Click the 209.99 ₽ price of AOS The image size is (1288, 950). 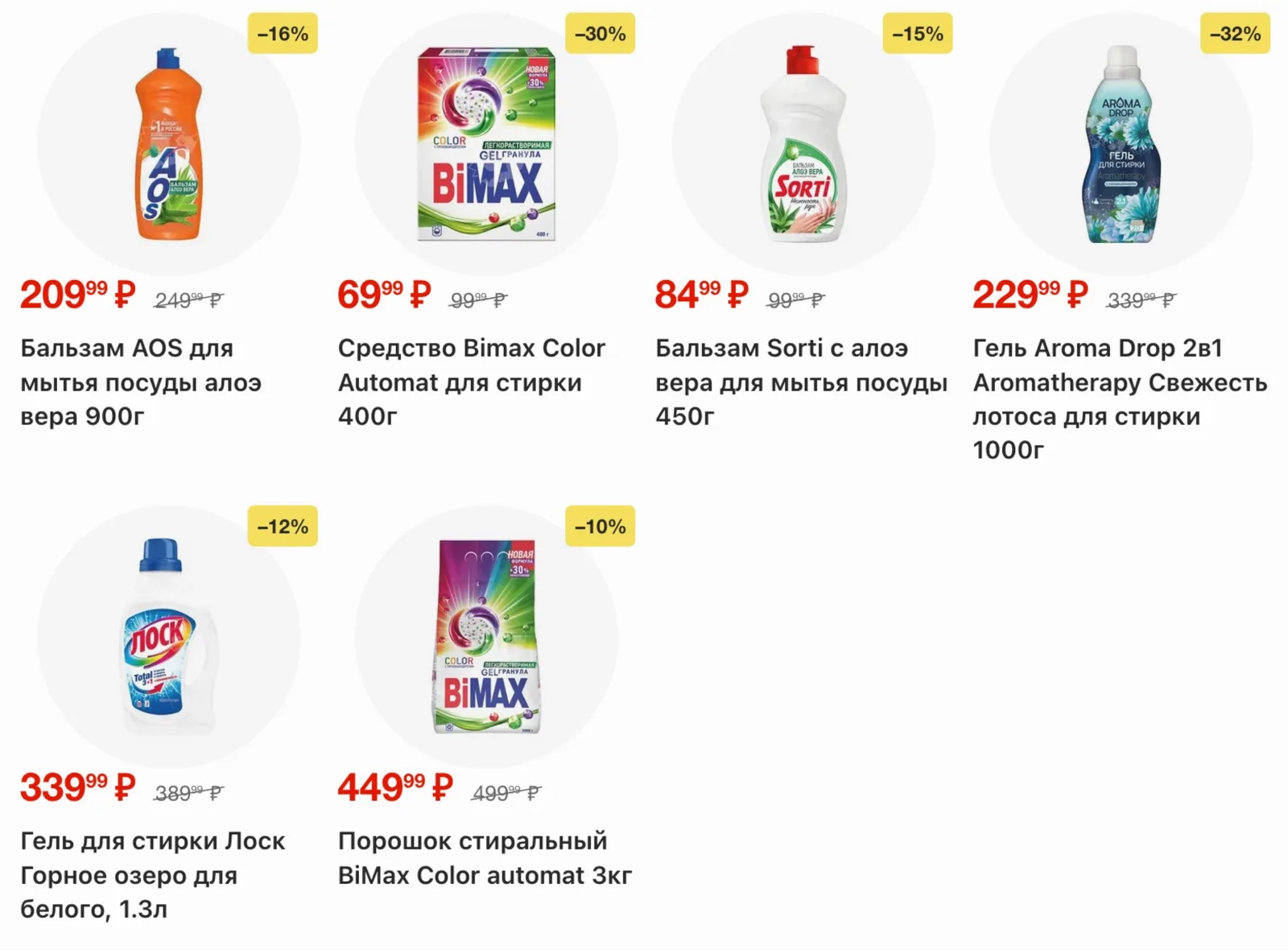click(77, 295)
